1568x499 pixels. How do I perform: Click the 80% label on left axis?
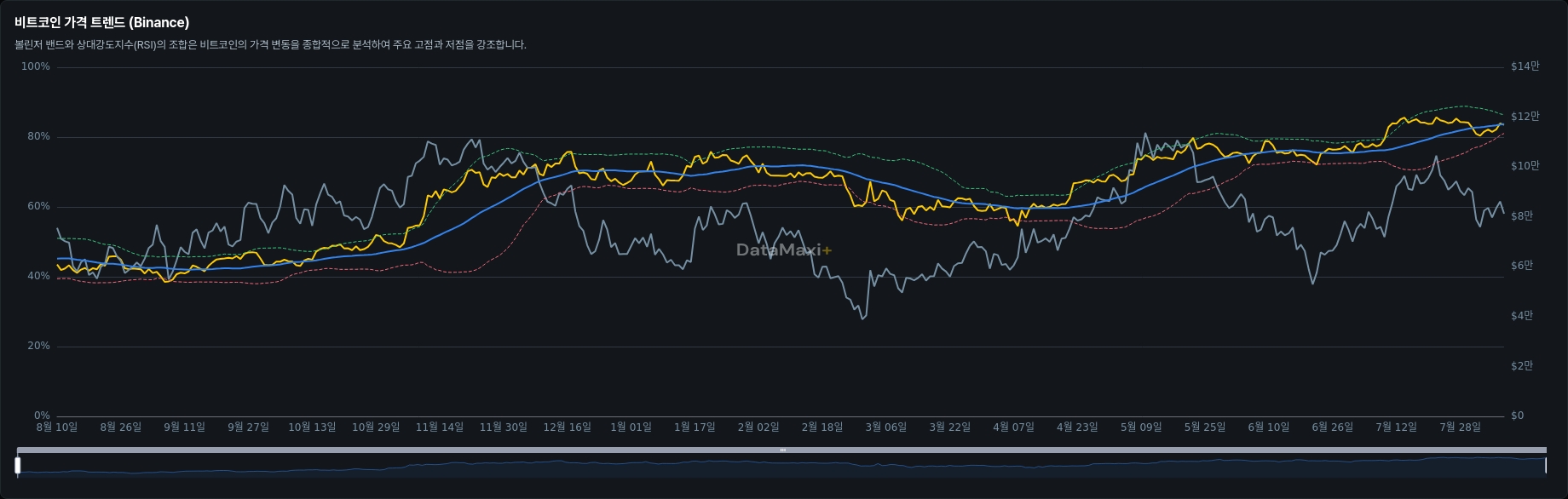coord(38,136)
